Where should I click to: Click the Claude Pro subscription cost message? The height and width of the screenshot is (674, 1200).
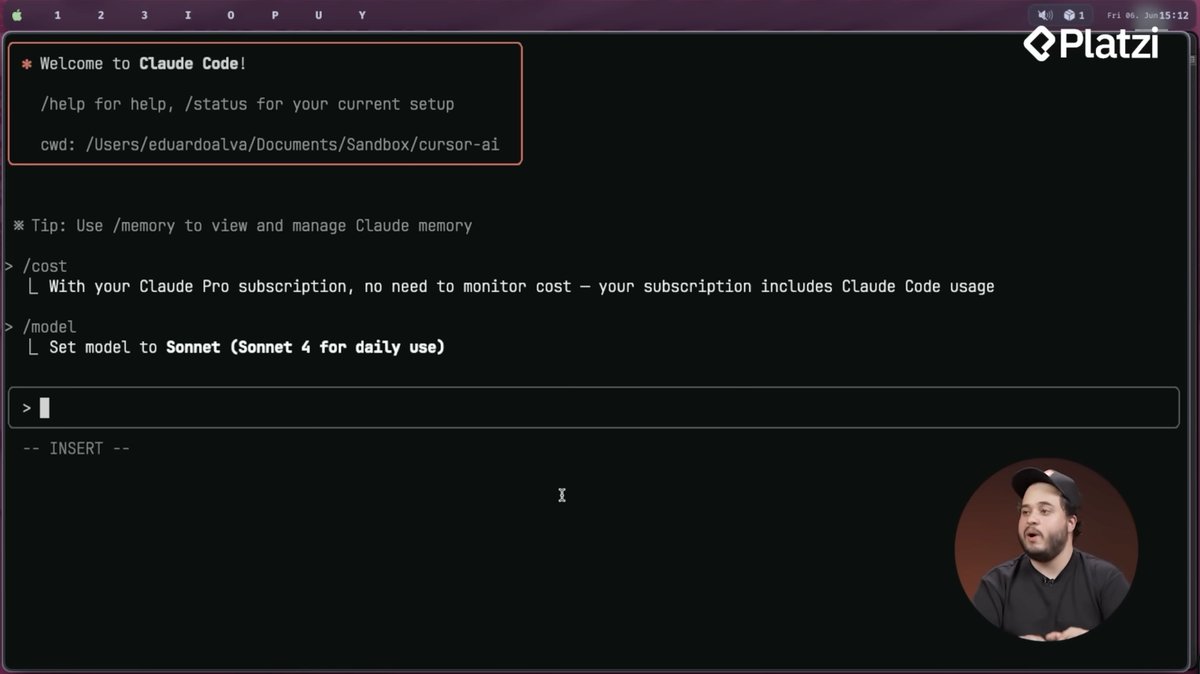(x=521, y=287)
